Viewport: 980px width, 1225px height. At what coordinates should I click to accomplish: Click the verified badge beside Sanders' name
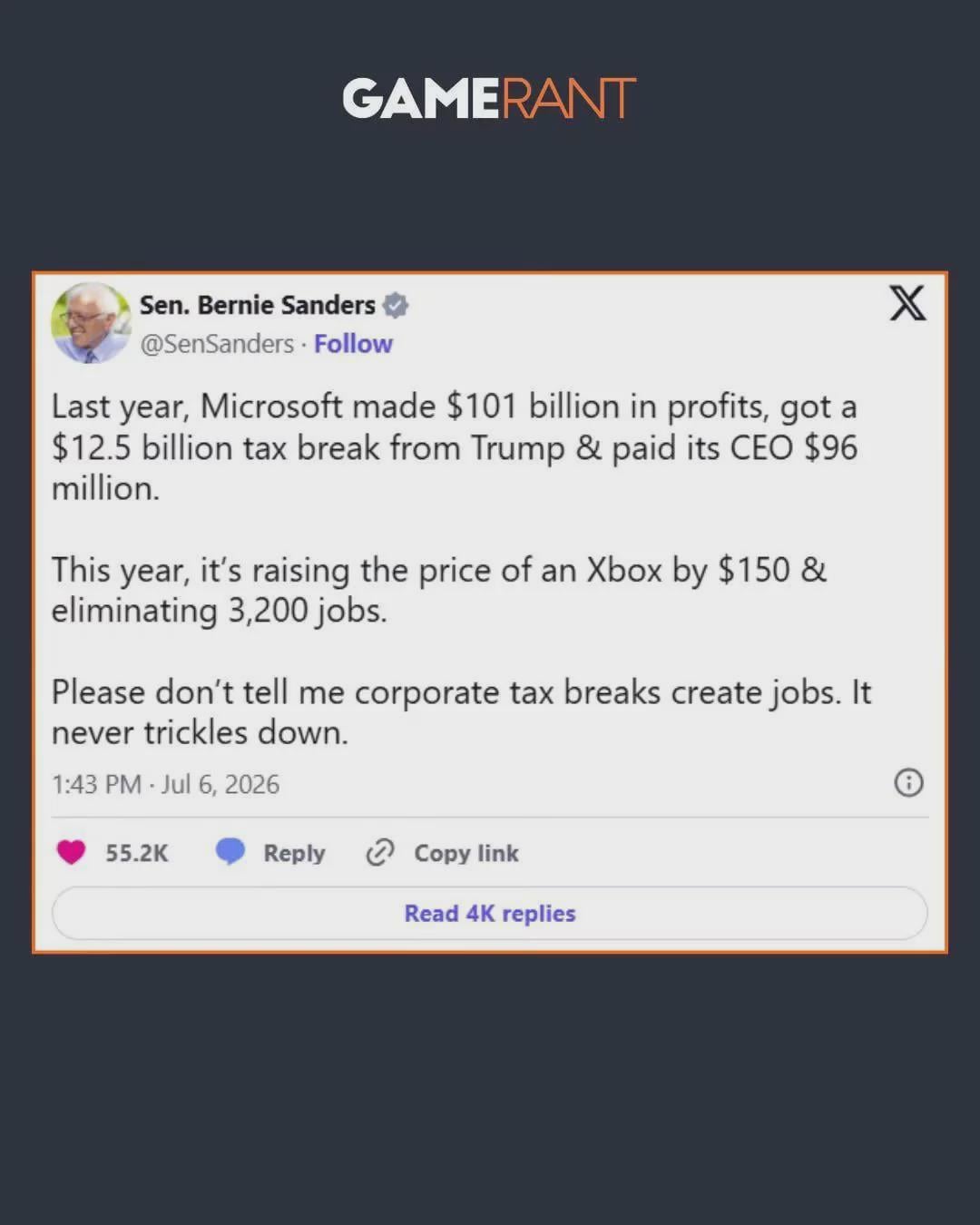pos(395,306)
